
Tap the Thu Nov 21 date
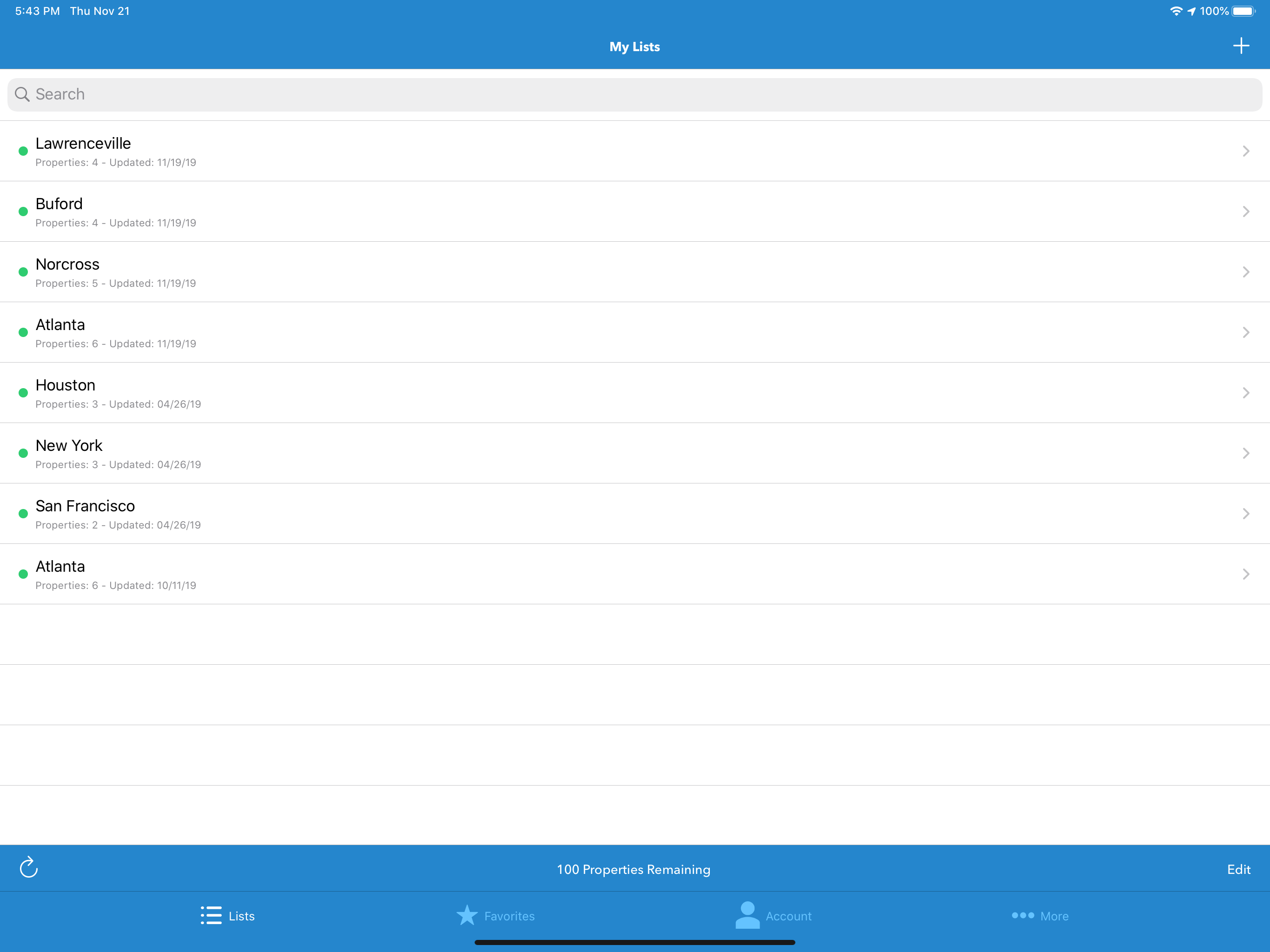click(100, 11)
